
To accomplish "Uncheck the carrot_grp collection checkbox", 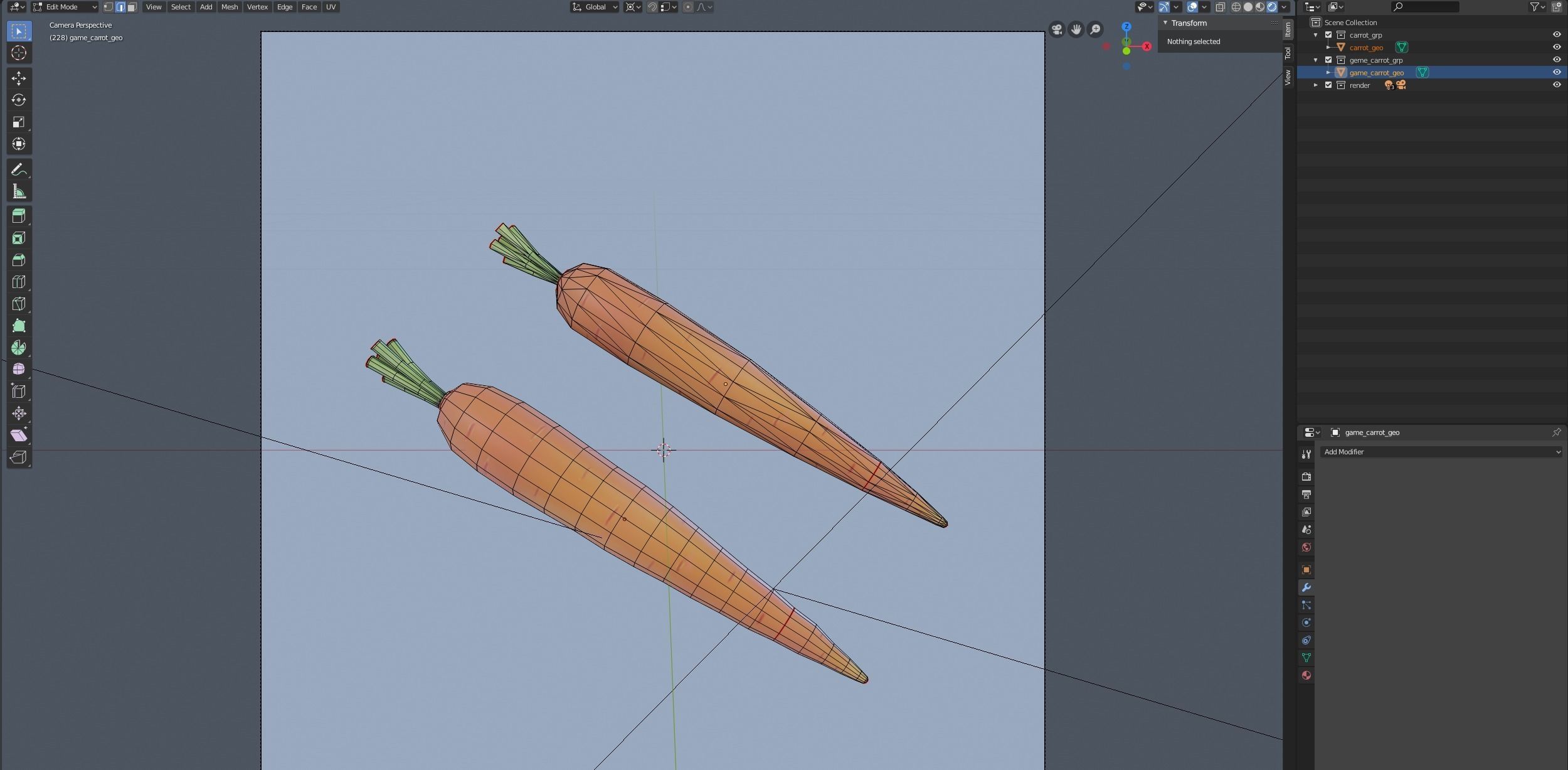I will (x=1328, y=35).
